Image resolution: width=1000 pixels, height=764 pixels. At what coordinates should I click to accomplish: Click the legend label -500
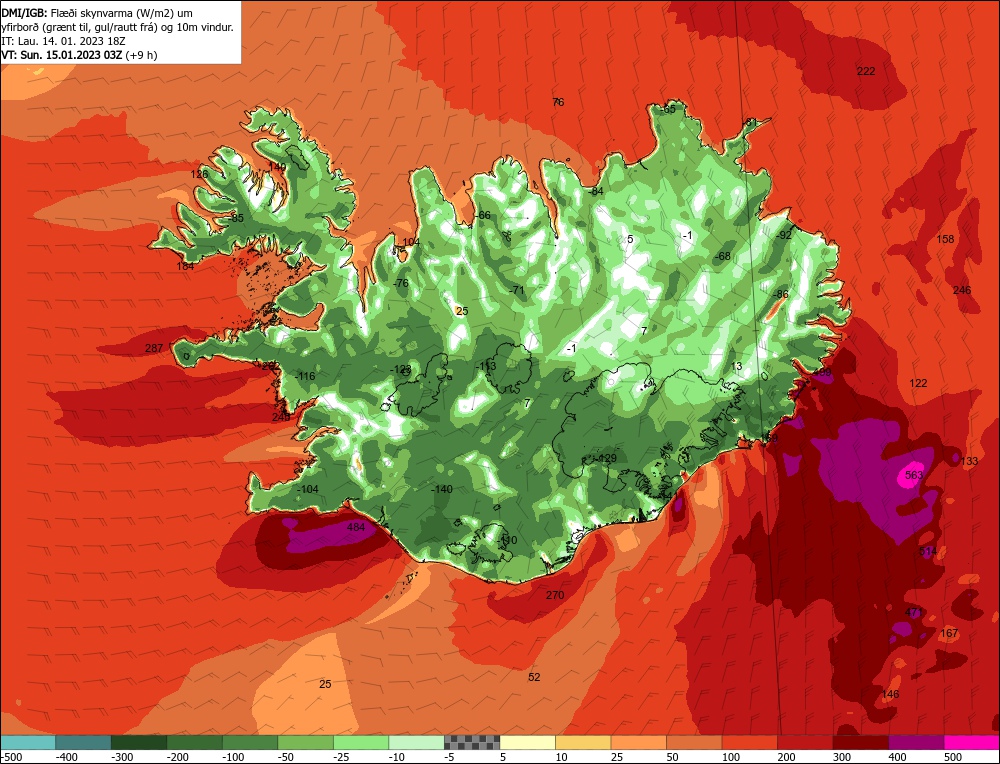coord(12,758)
